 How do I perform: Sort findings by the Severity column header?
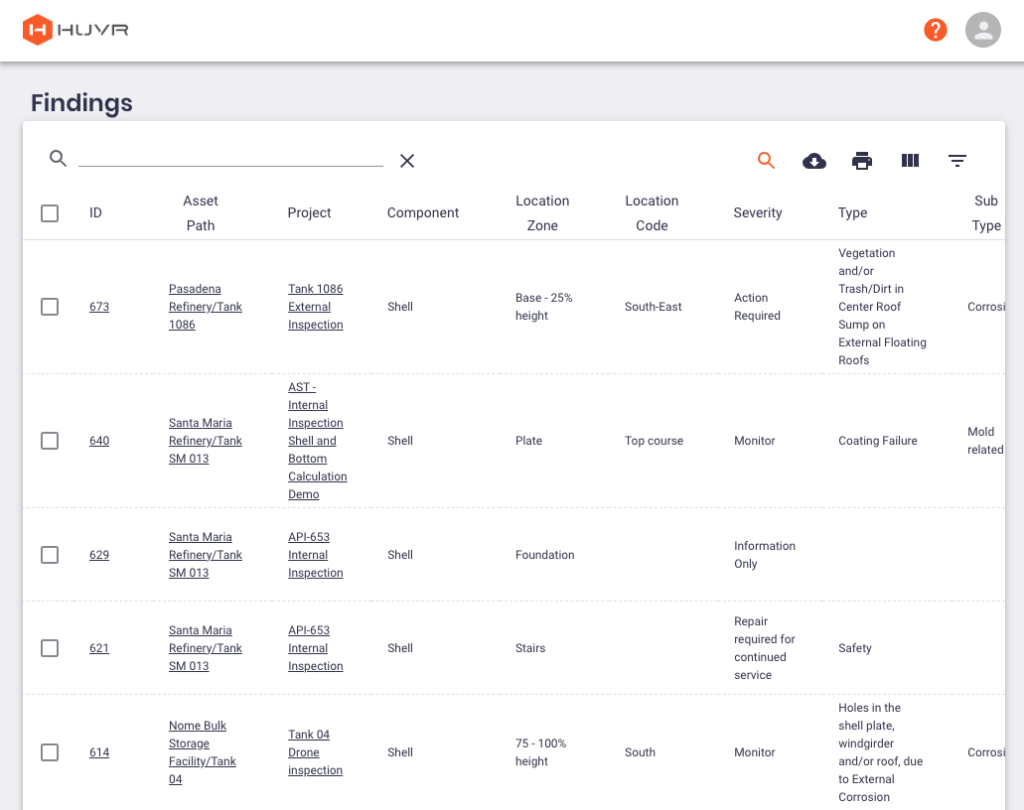click(x=757, y=213)
